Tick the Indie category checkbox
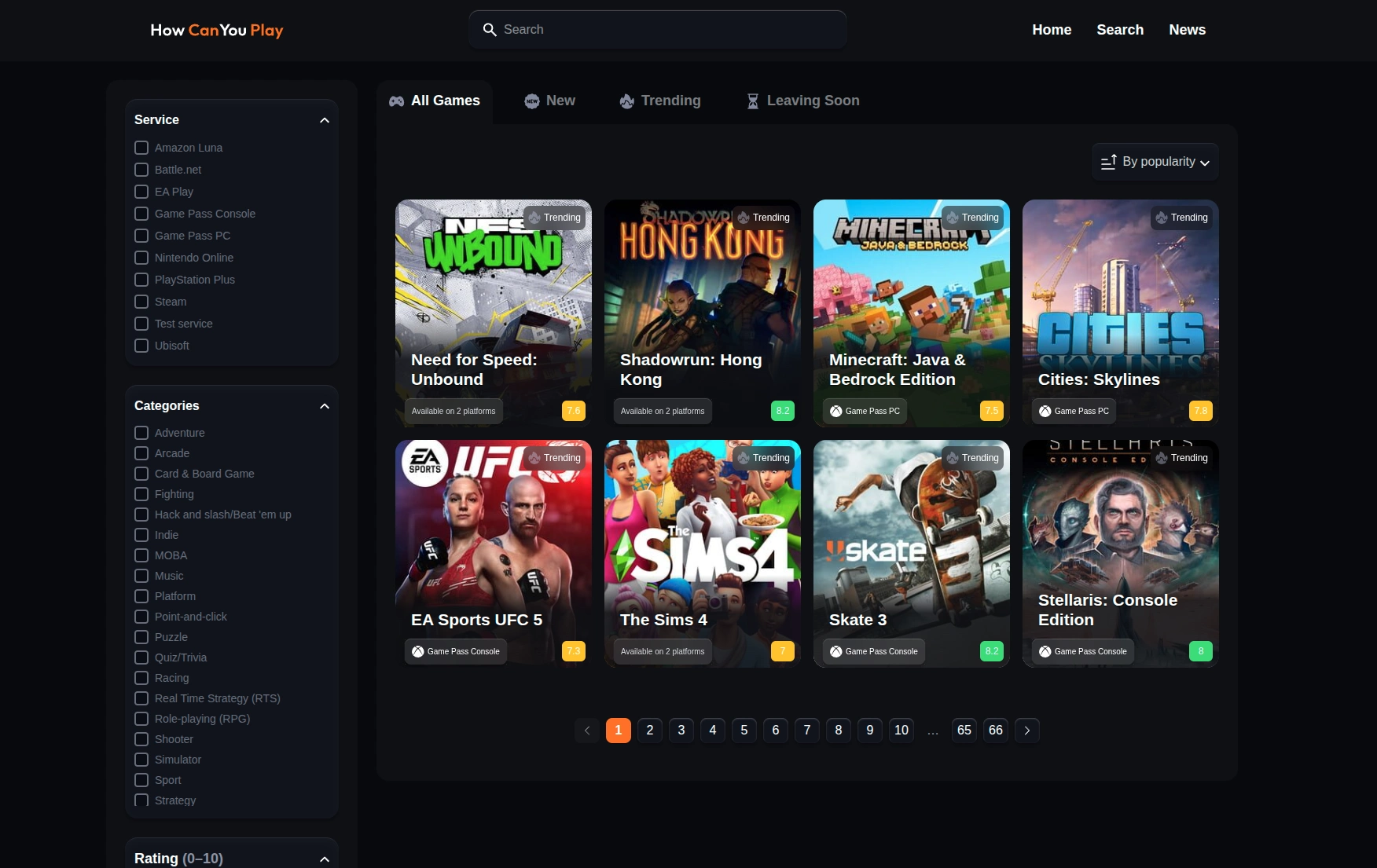The height and width of the screenshot is (868, 1377). tap(141, 535)
